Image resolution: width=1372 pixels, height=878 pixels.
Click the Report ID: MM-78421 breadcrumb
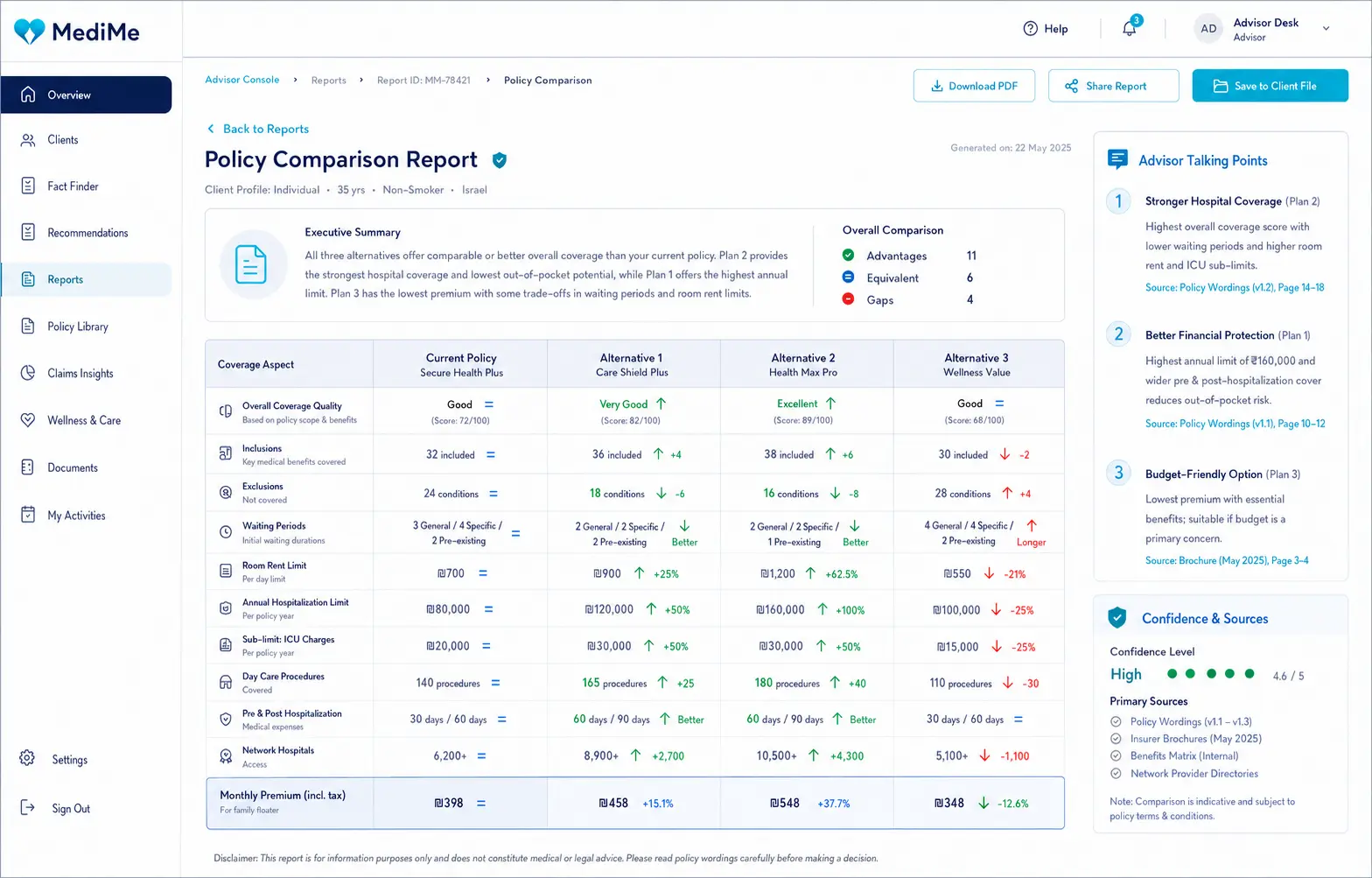[x=423, y=81]
